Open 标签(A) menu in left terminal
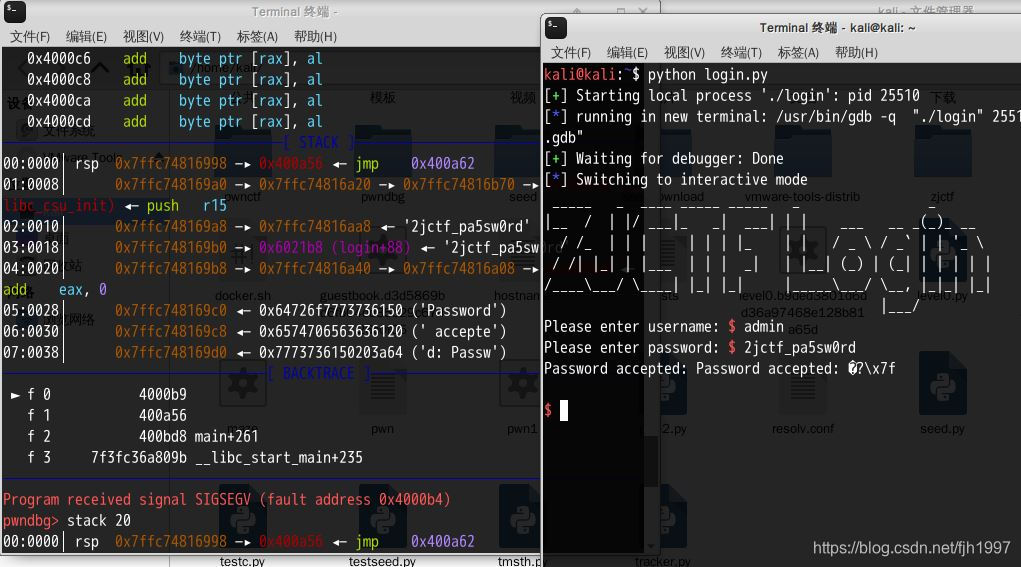 click(257, 36)
